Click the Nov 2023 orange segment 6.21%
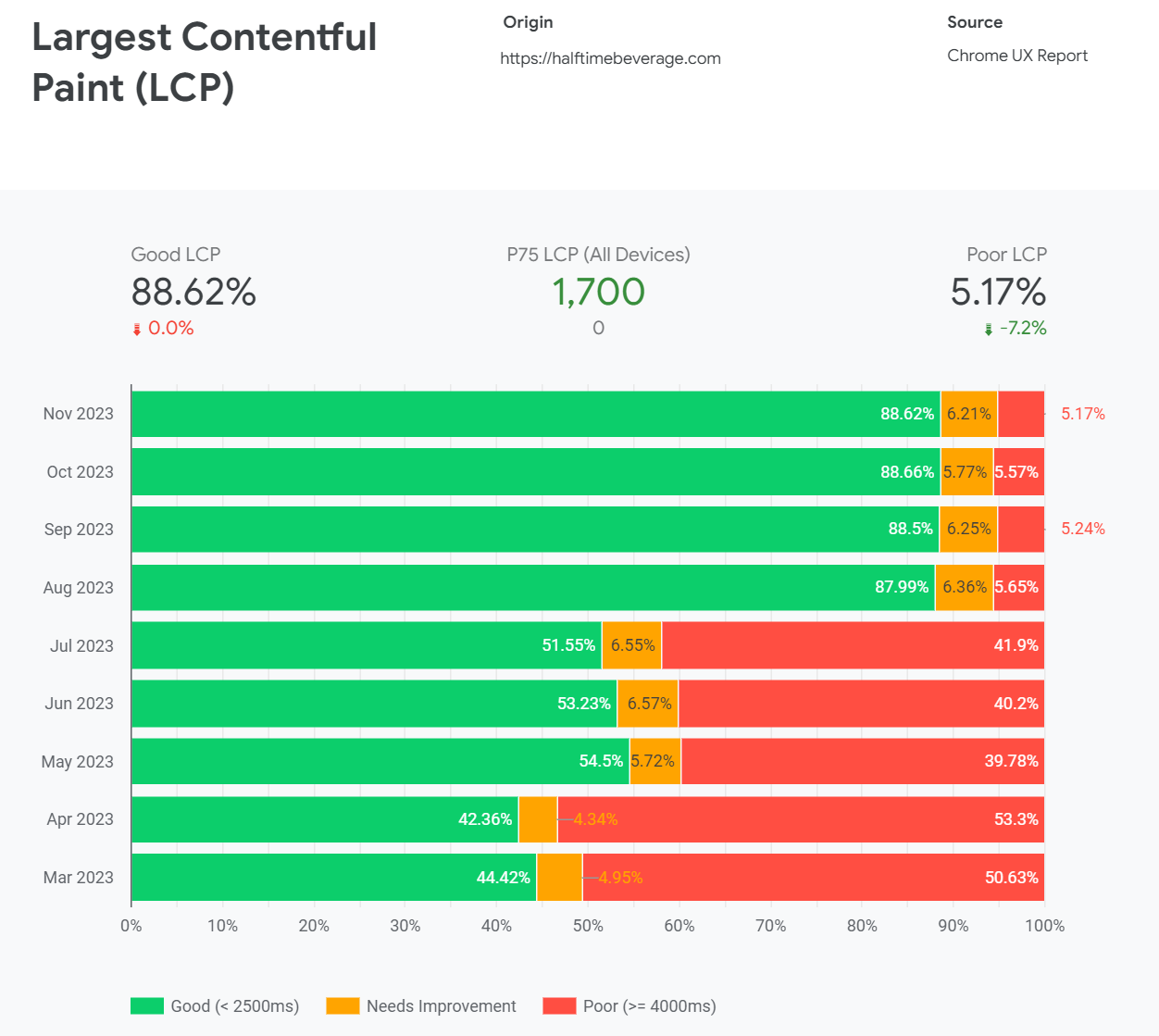The width and height of the screenshot is (1159, 1036). [x=969, y=414]
